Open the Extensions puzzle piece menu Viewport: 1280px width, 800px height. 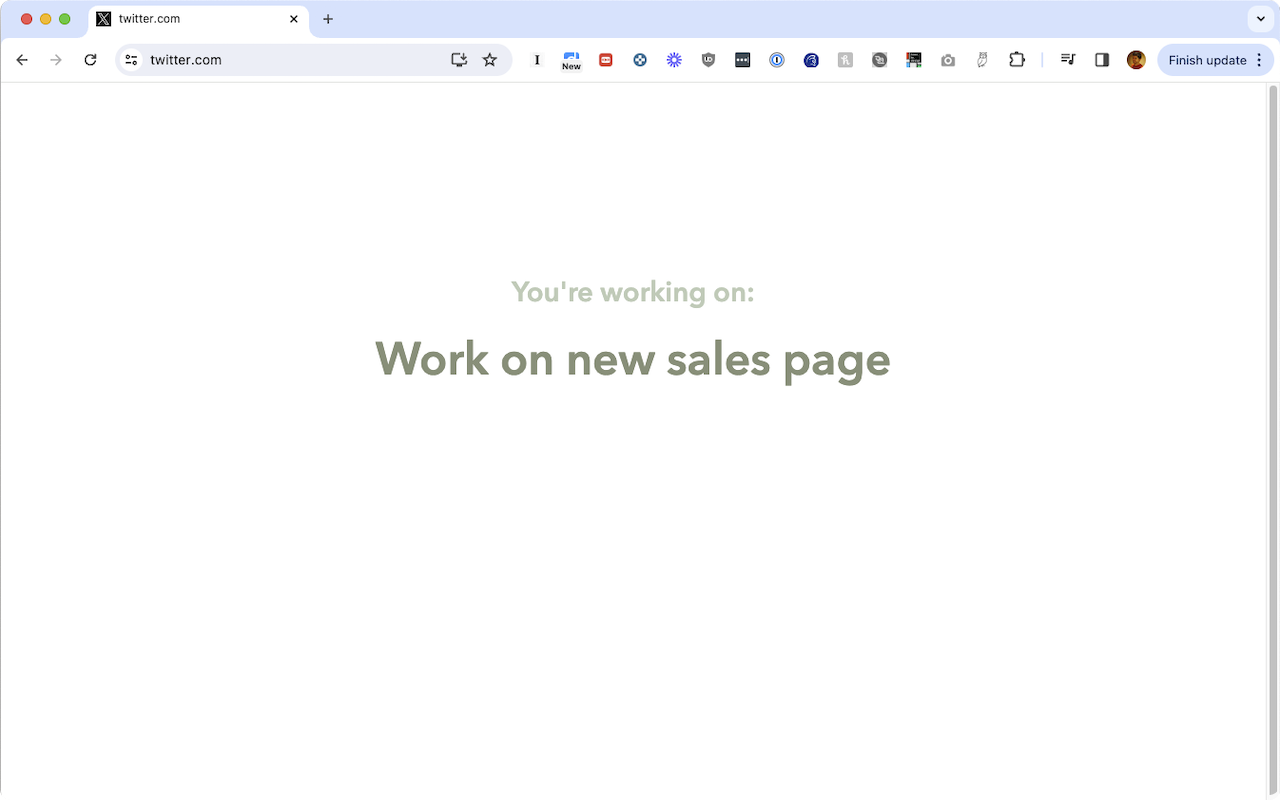[1017, 60]
